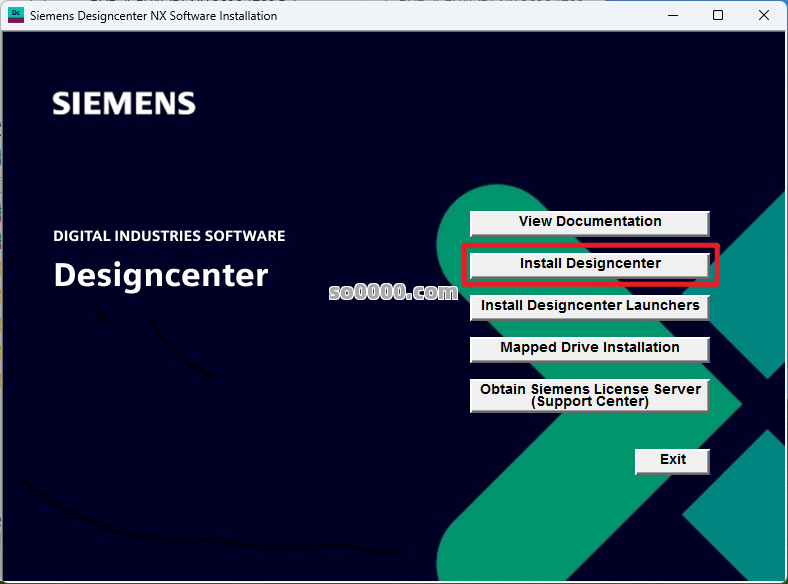Minimize the installation window
The height and width of the screenshot is (584, 788).
point(673,16)
